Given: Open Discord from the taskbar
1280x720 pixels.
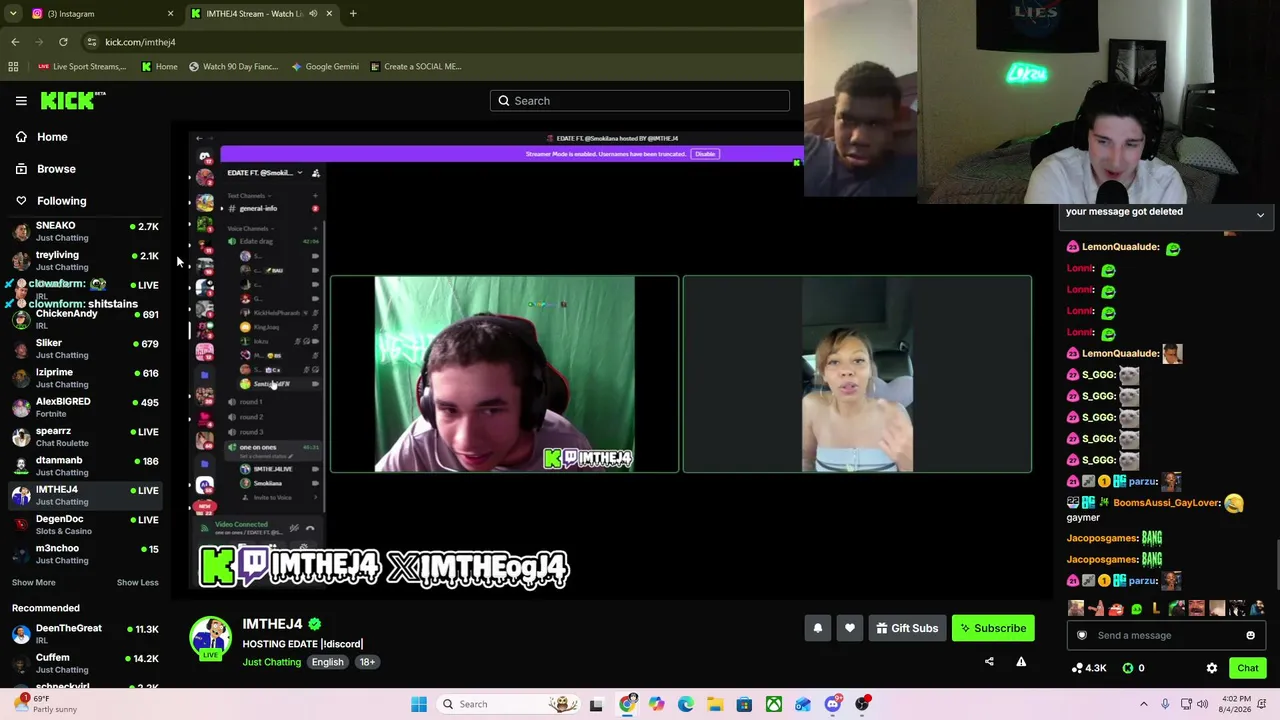Looking at the screenshot, I should click(x=833, y=704).
